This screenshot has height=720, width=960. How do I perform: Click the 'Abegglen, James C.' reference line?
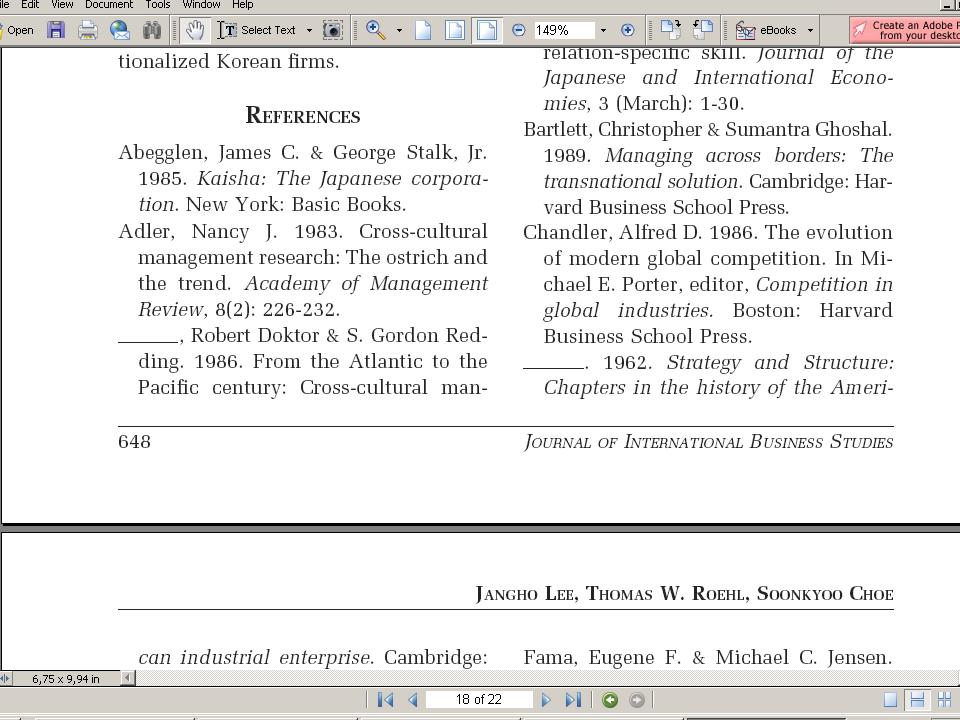(302, 152)
